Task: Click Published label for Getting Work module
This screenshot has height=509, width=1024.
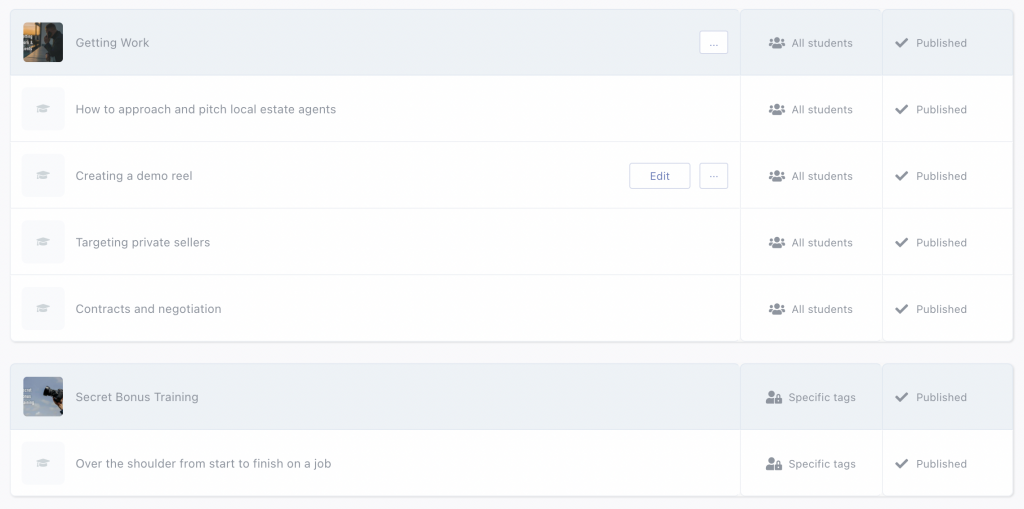Action: 941,43
